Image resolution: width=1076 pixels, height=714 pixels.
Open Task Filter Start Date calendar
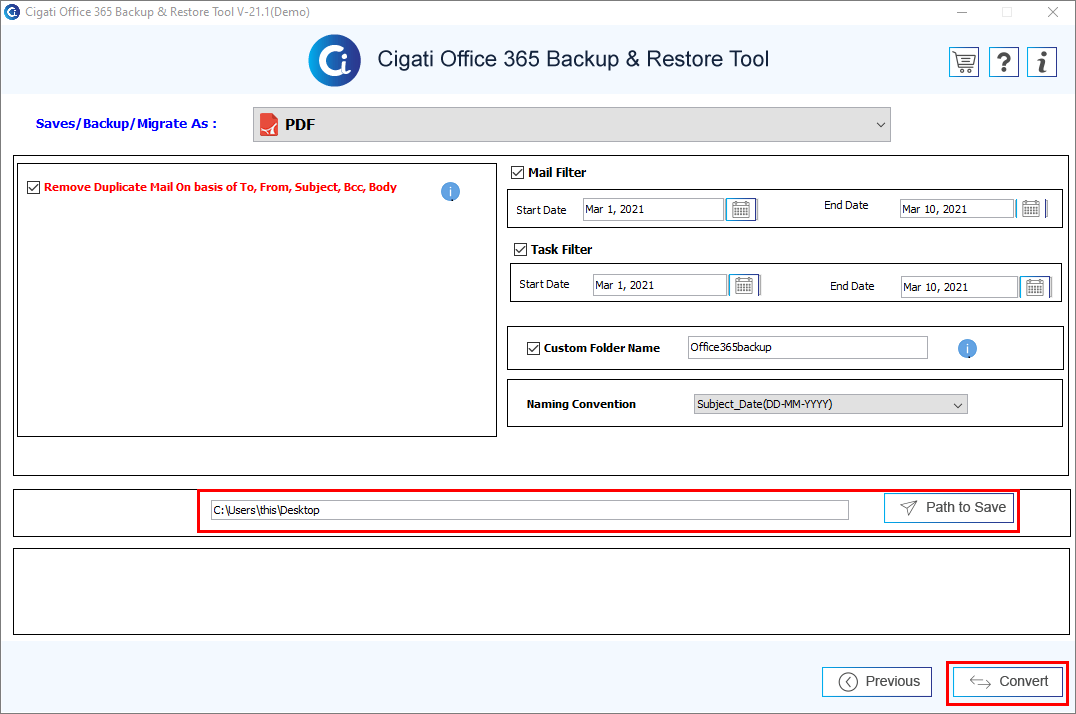click(x=744, y=286)
